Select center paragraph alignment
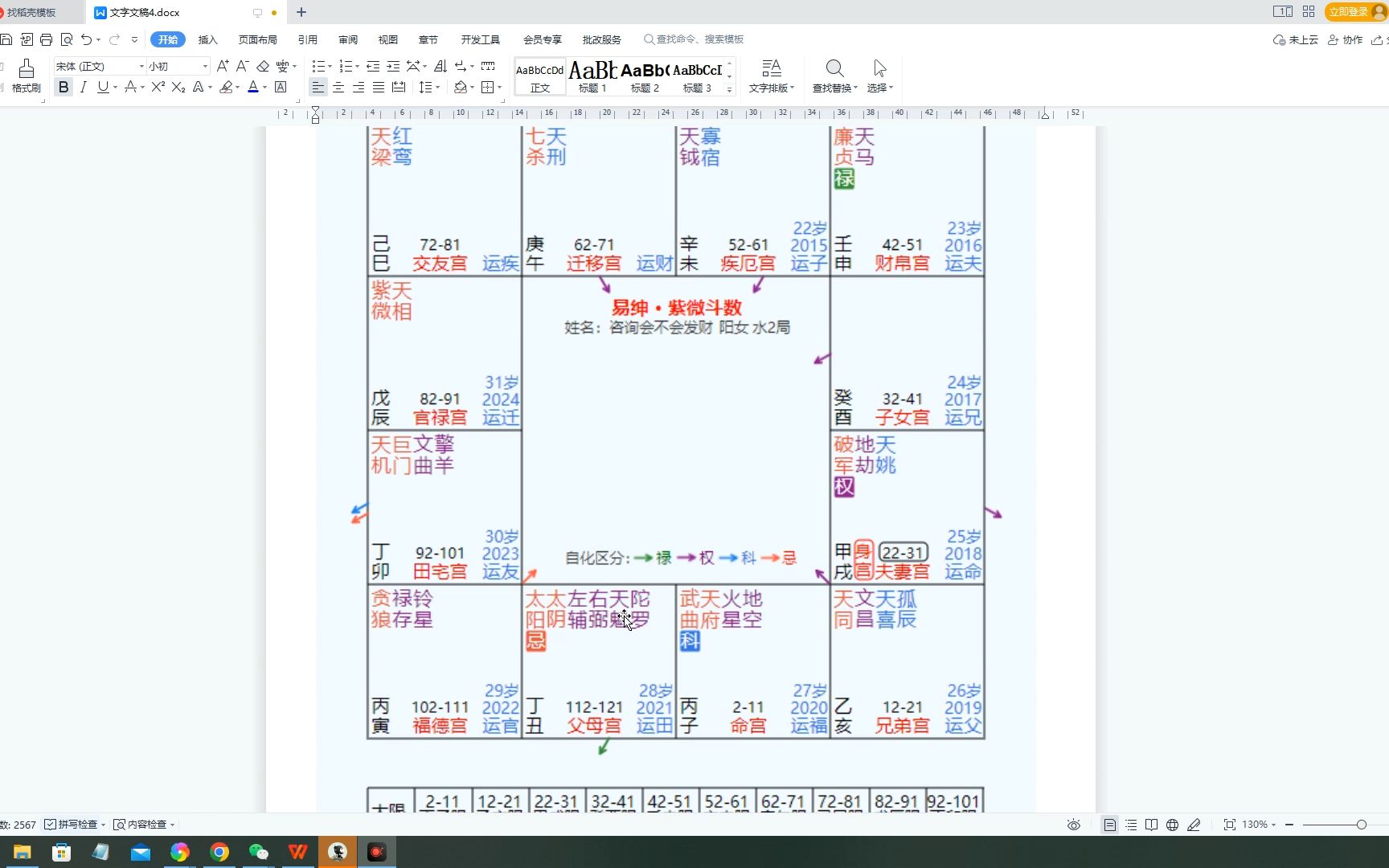Viewport: 1389px width, 868px height. click(x=338, y=87)
